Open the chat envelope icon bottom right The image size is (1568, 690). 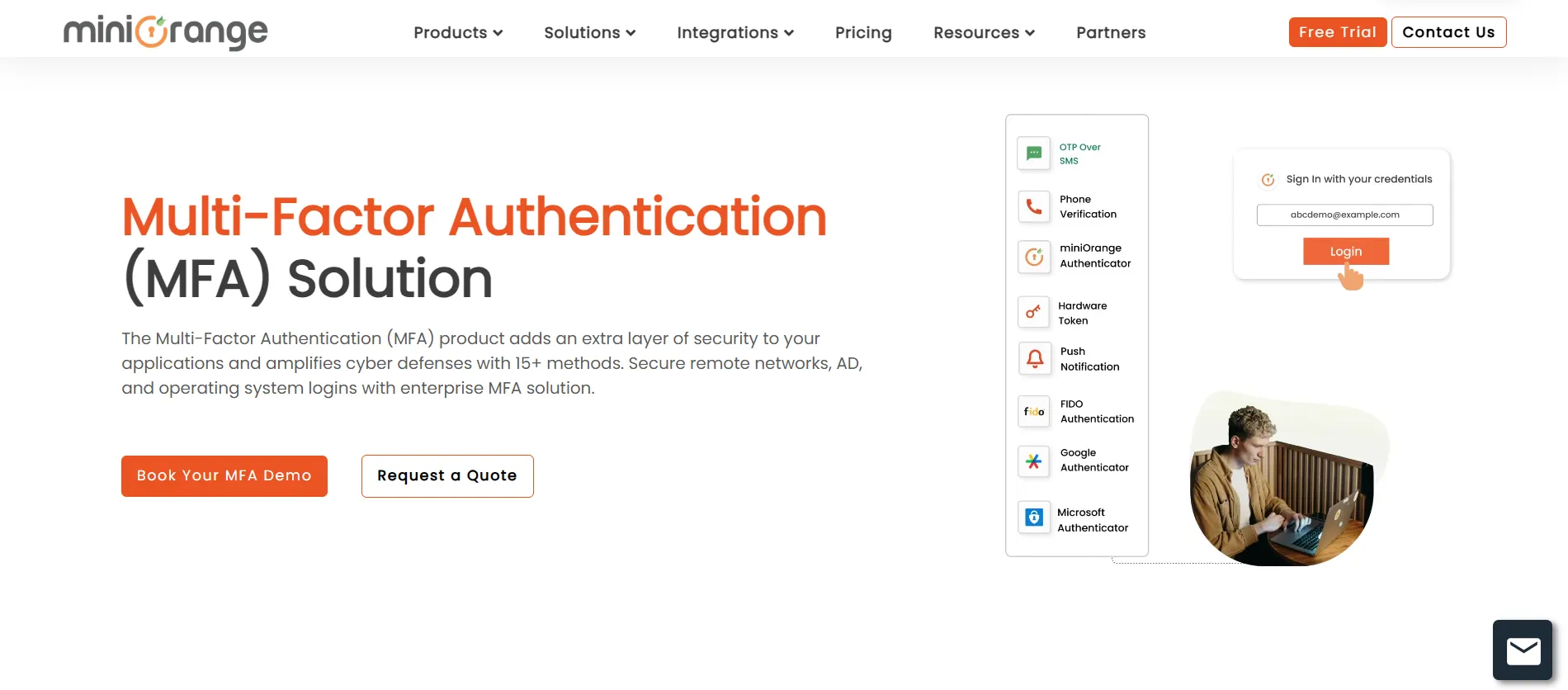[x=1523, y=650]
